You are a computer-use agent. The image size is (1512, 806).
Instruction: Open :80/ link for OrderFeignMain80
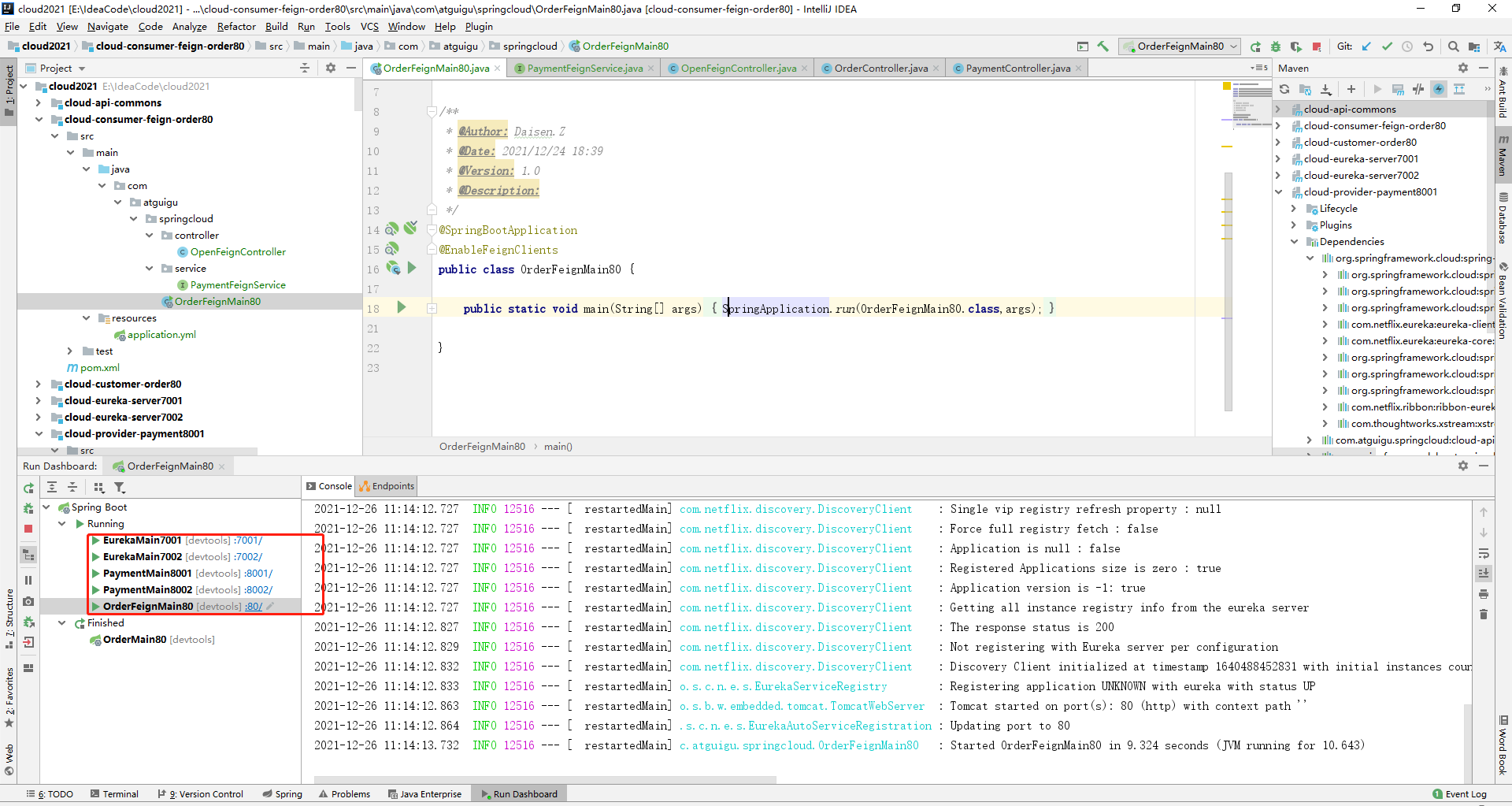(x=253, y=607)
